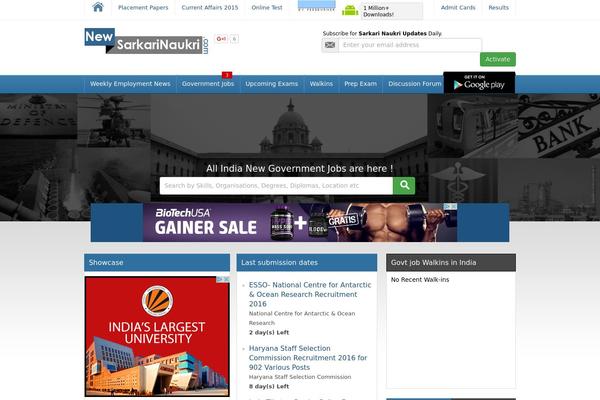Open the India's Largest University ad
The image size is (600, 400).
157,336
